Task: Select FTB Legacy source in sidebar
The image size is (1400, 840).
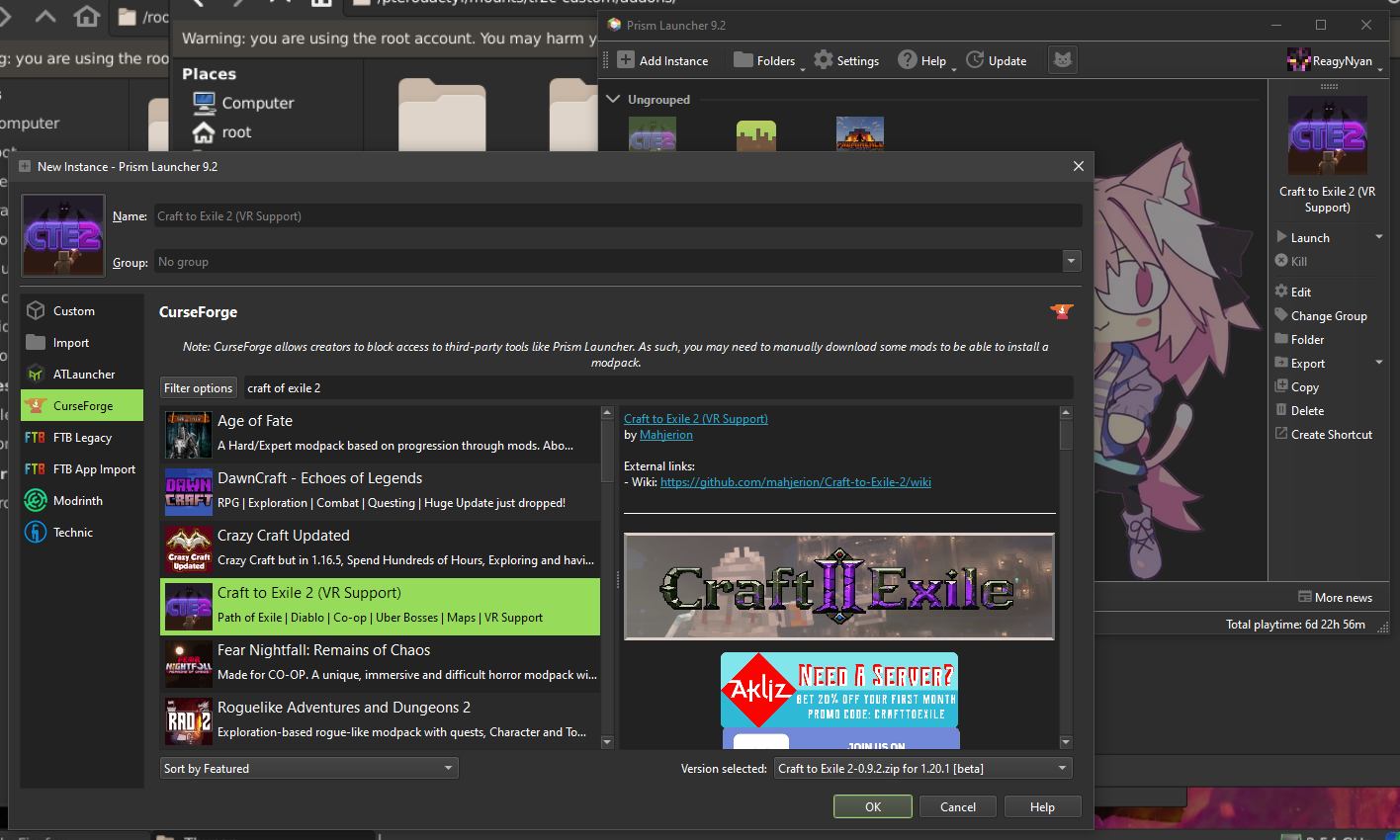Action: pyautogui.click(x=82, y=437)
